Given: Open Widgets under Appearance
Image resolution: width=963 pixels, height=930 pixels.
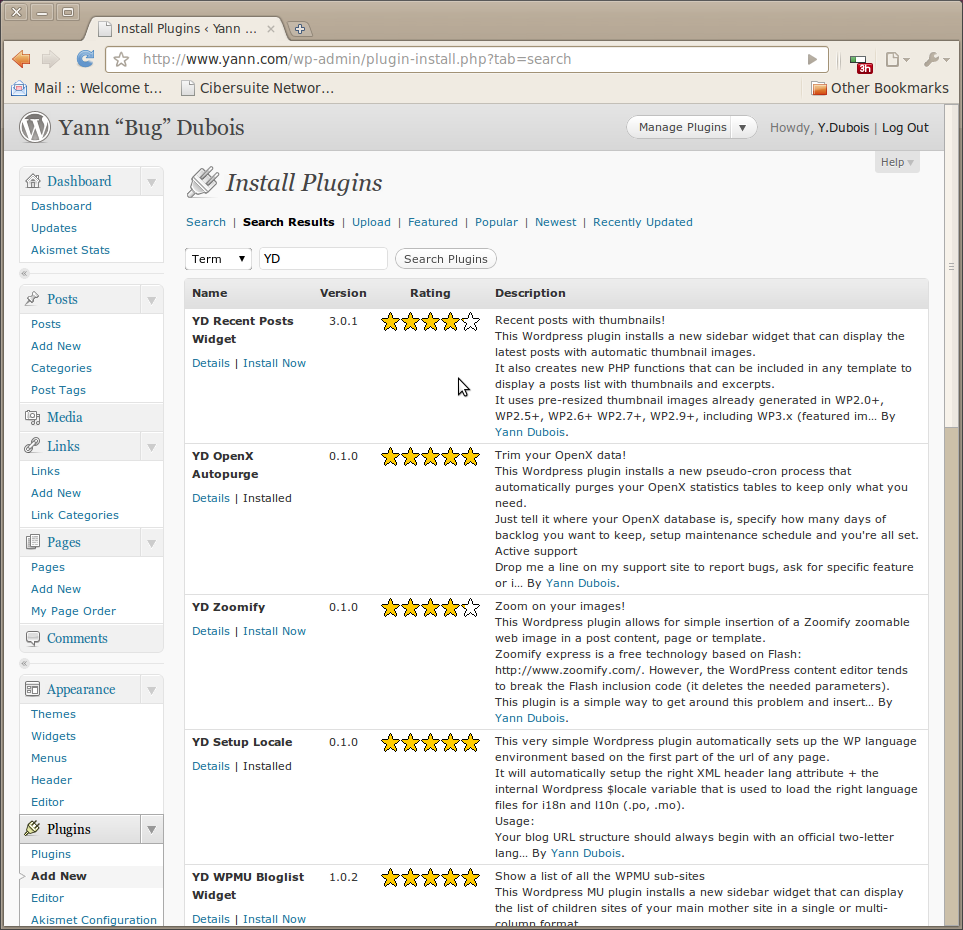Looking at the screenshot, I should (53, 736).
